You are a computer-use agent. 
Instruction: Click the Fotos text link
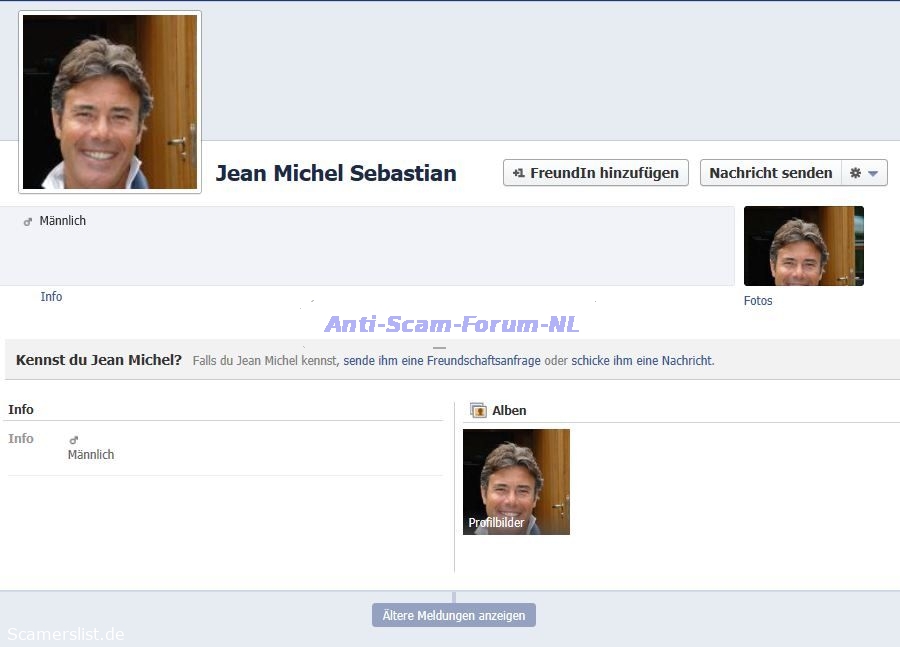758,301
